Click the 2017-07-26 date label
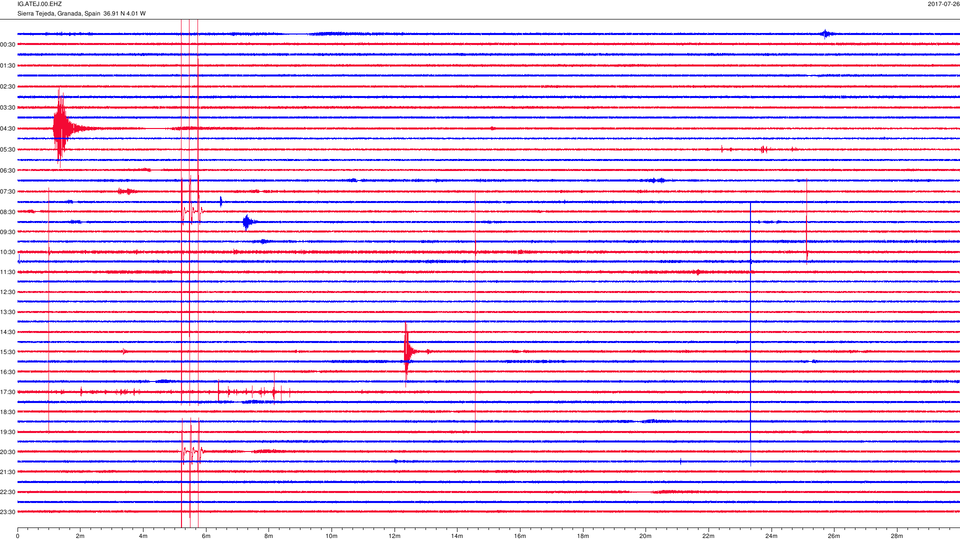The image size is (960, 540). 943,4
